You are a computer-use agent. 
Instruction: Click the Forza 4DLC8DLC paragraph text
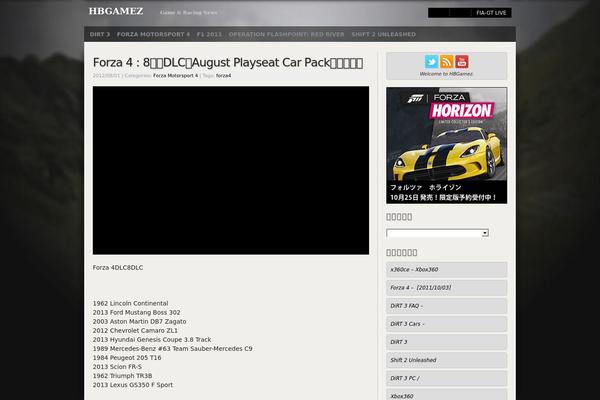118,268
